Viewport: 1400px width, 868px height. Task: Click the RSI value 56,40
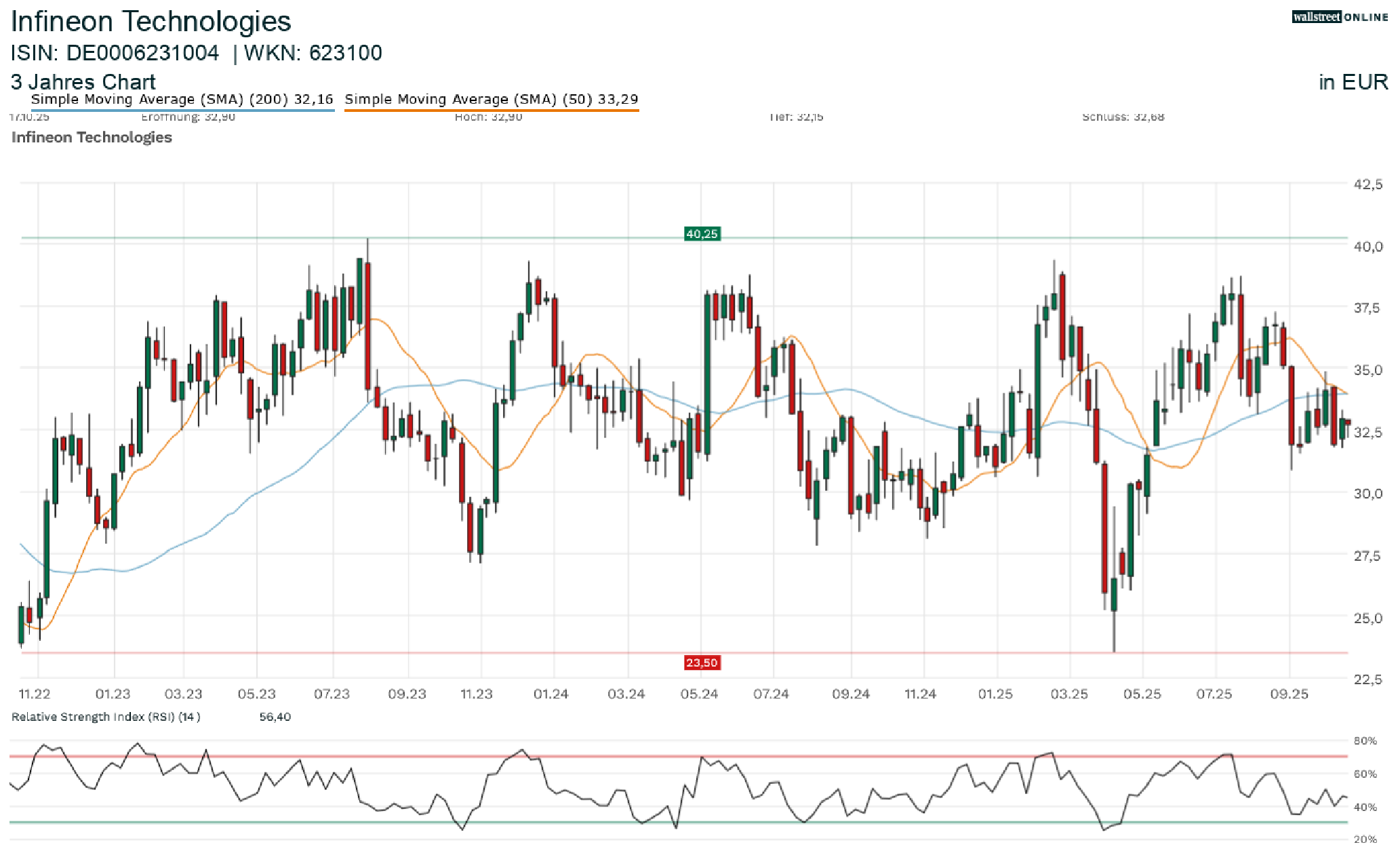point(275,717)
